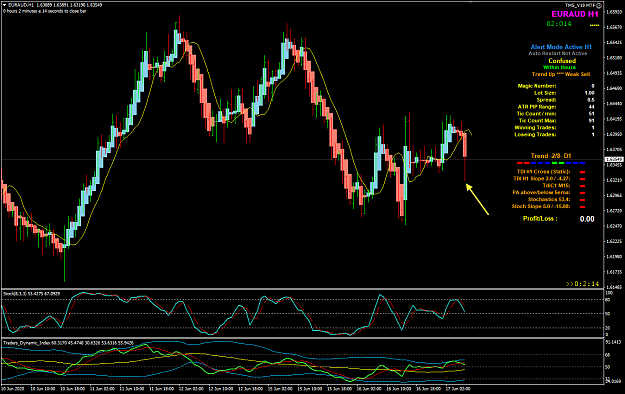Click the 'Magic Number:' label

(x=537, y=86)
